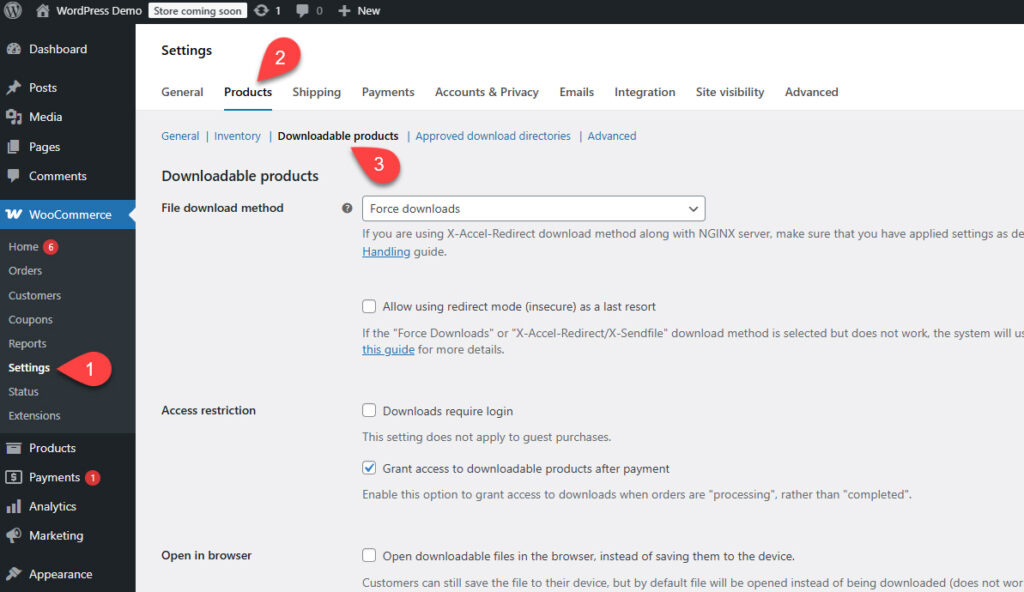Click the red 6 badge next to Home
This screenshot has height=592, width=1024.
50,247
